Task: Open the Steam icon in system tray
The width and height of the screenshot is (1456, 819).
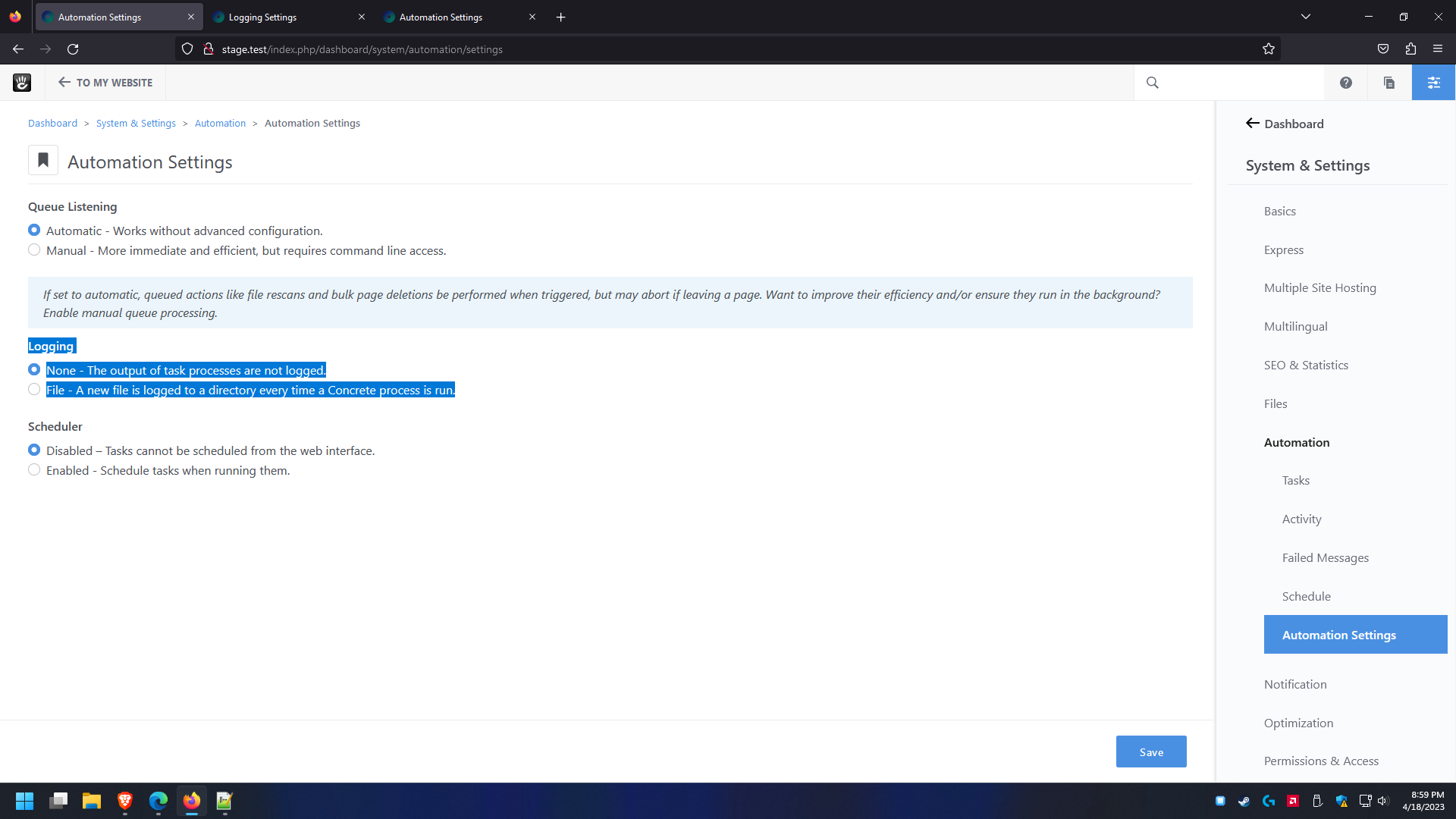Action: point(1244,801)
